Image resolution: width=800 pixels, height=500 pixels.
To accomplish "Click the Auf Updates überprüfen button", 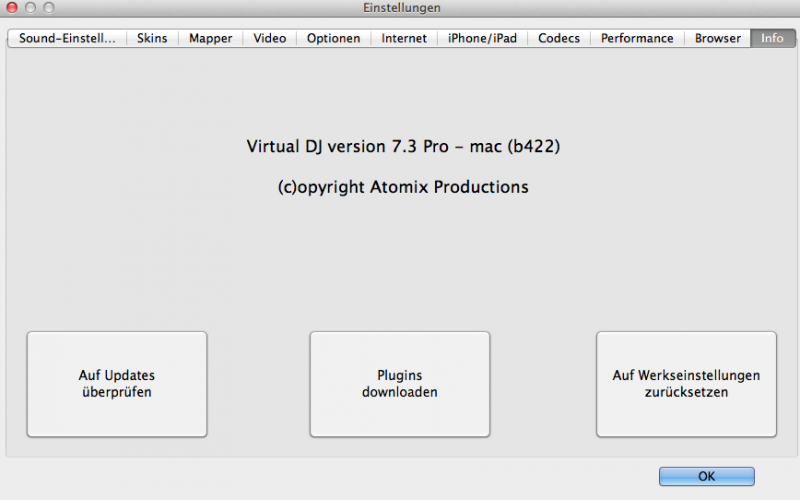I will [117, 384].
